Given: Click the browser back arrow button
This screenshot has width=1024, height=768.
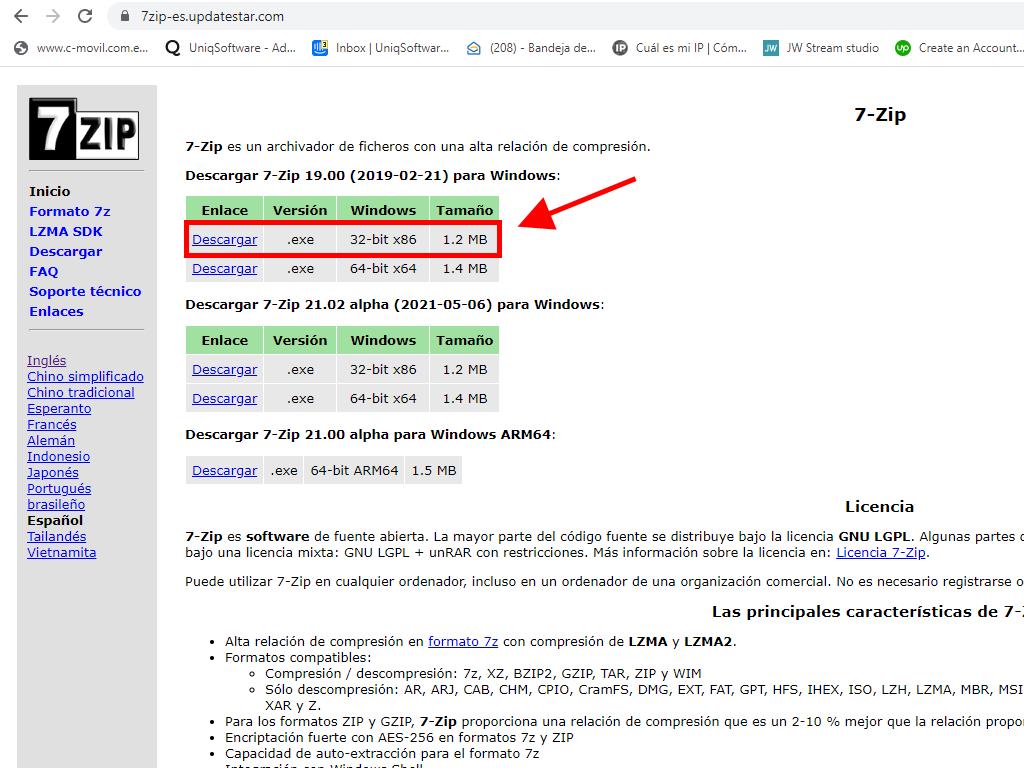Looking at the screenshot, I should 21,16.
